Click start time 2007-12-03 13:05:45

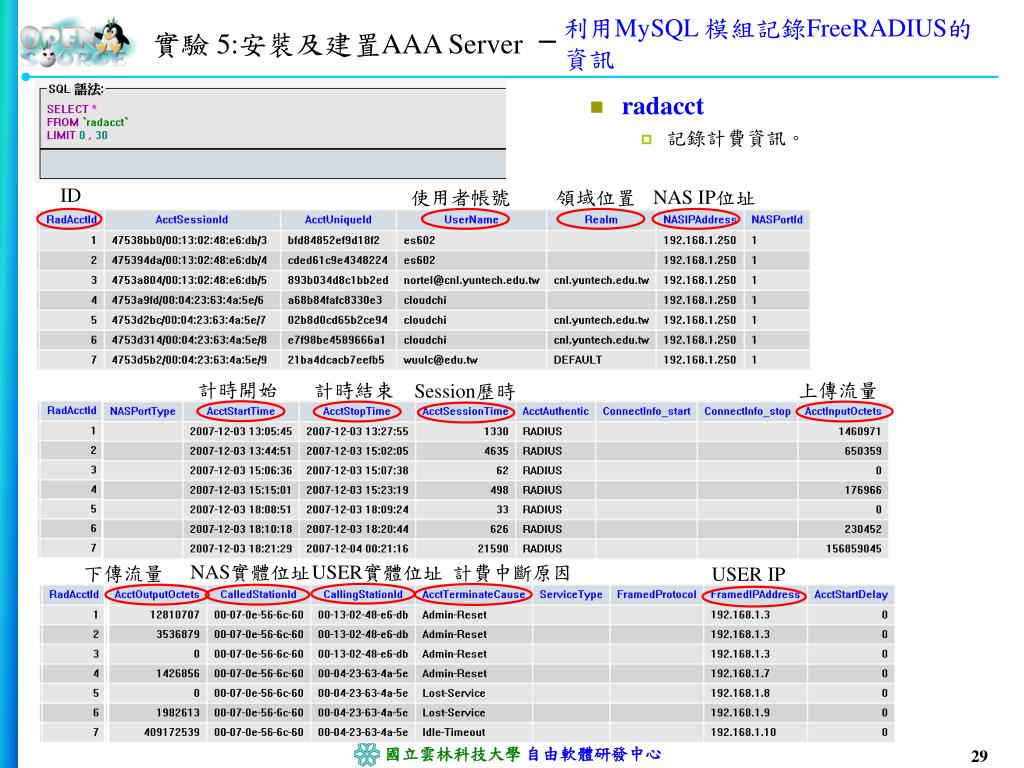pos(240,432)
